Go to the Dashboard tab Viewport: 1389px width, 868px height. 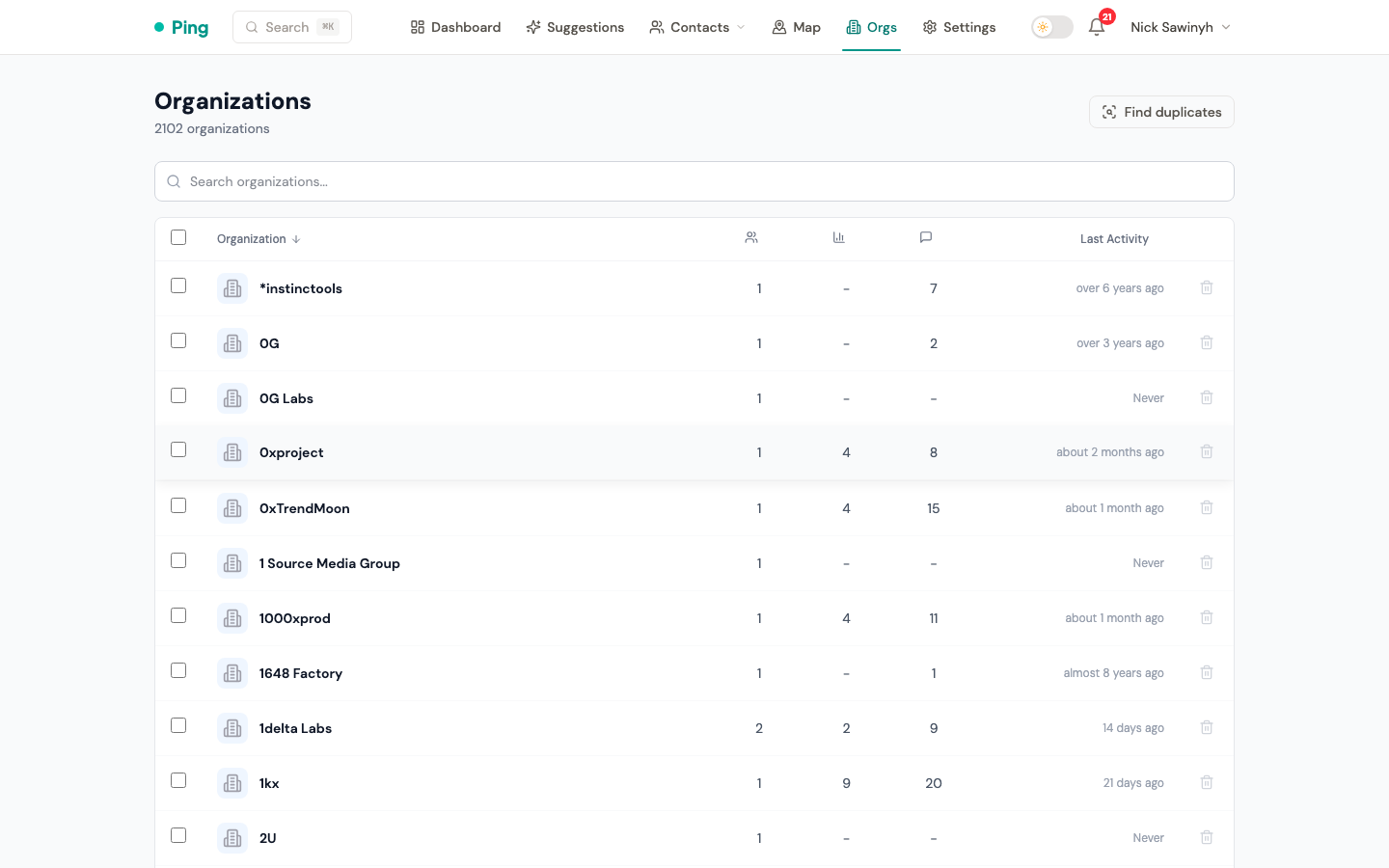[455, 27]
